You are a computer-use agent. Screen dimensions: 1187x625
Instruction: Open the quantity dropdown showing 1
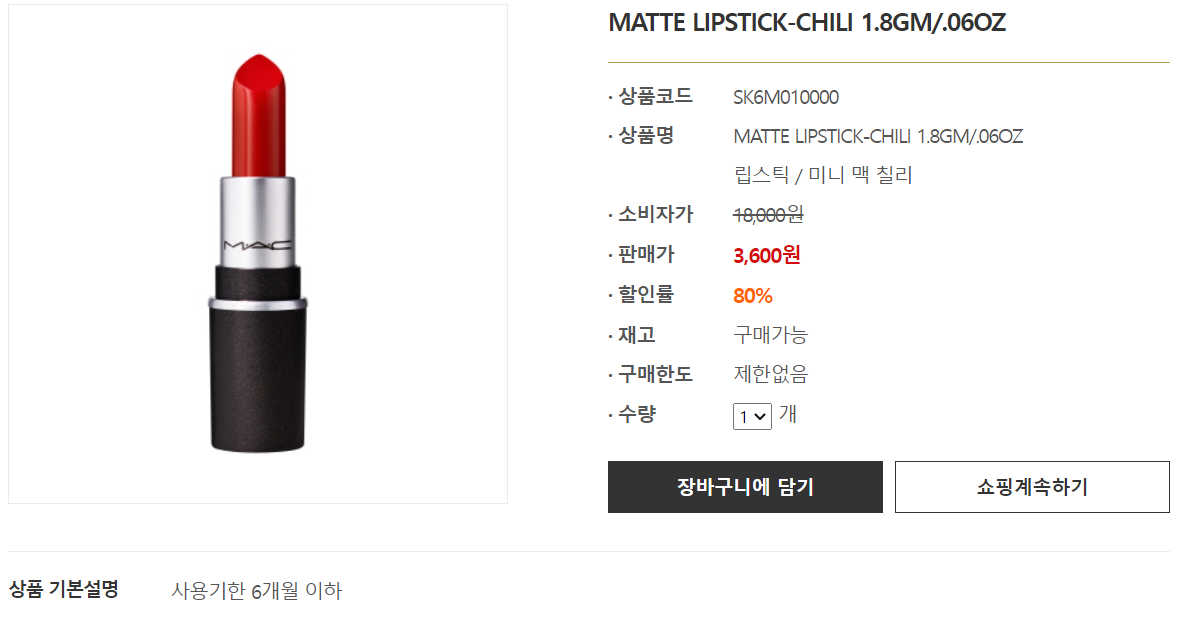click(x=752, y=416)
